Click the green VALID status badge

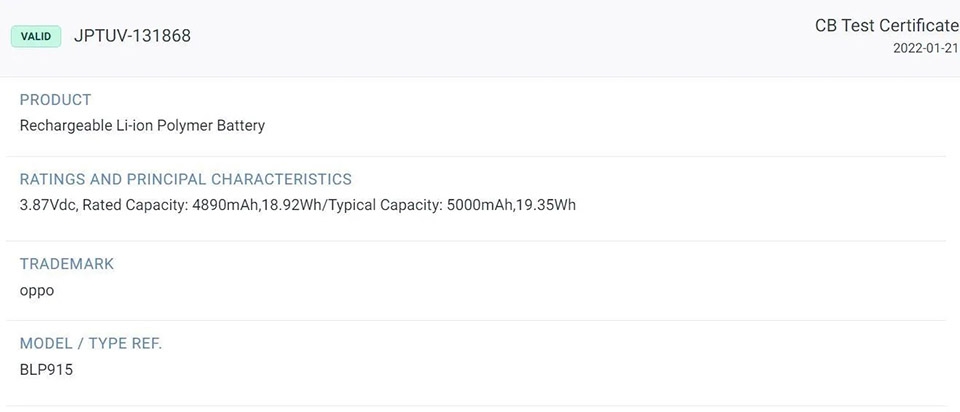coord(36,36)
